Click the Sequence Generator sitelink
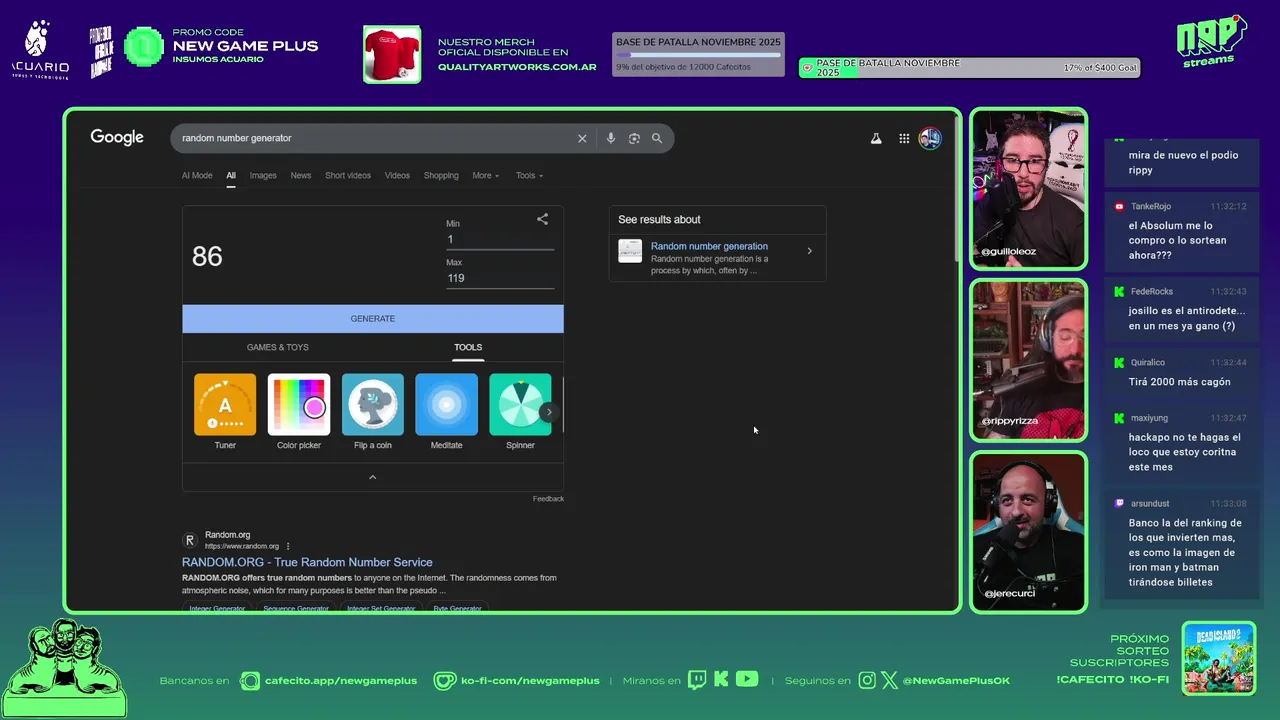This screenshot has width=1280, height=720. [296, 608]
